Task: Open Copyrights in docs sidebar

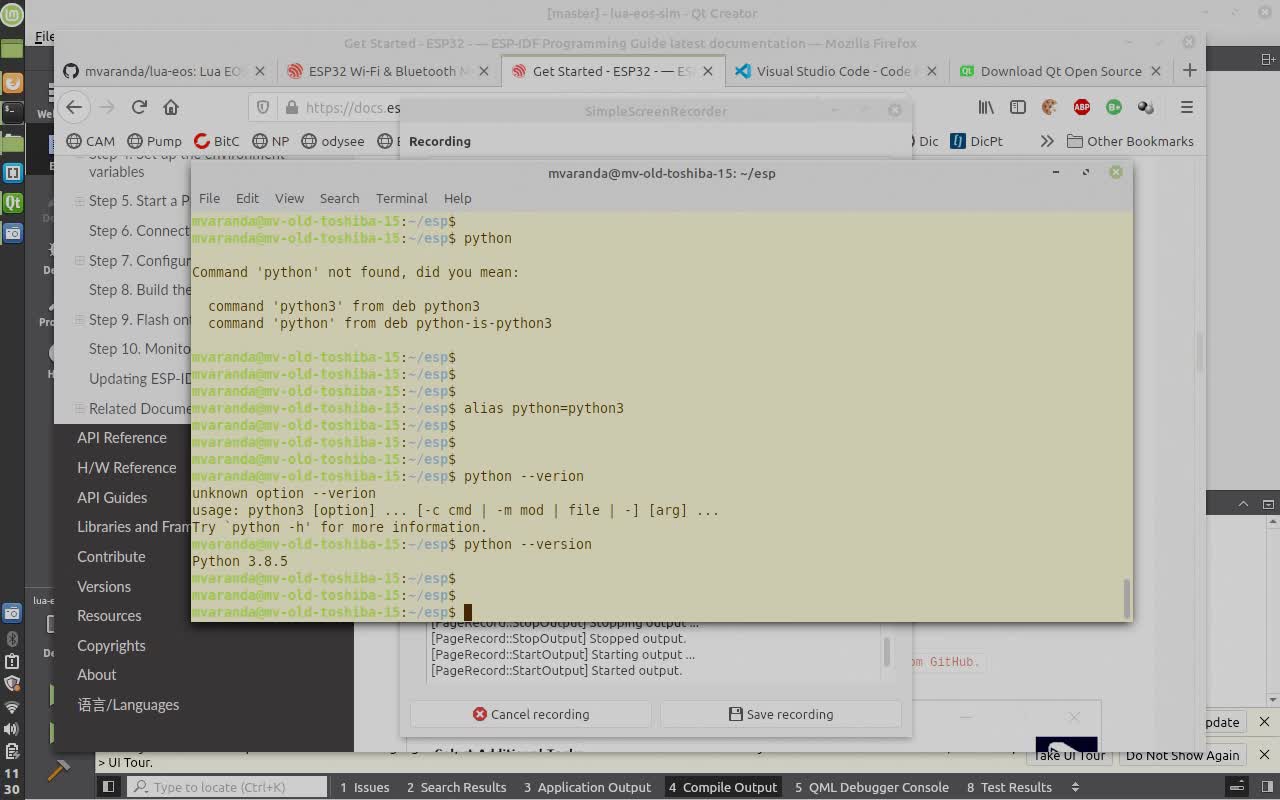Action: coord(111,645)
